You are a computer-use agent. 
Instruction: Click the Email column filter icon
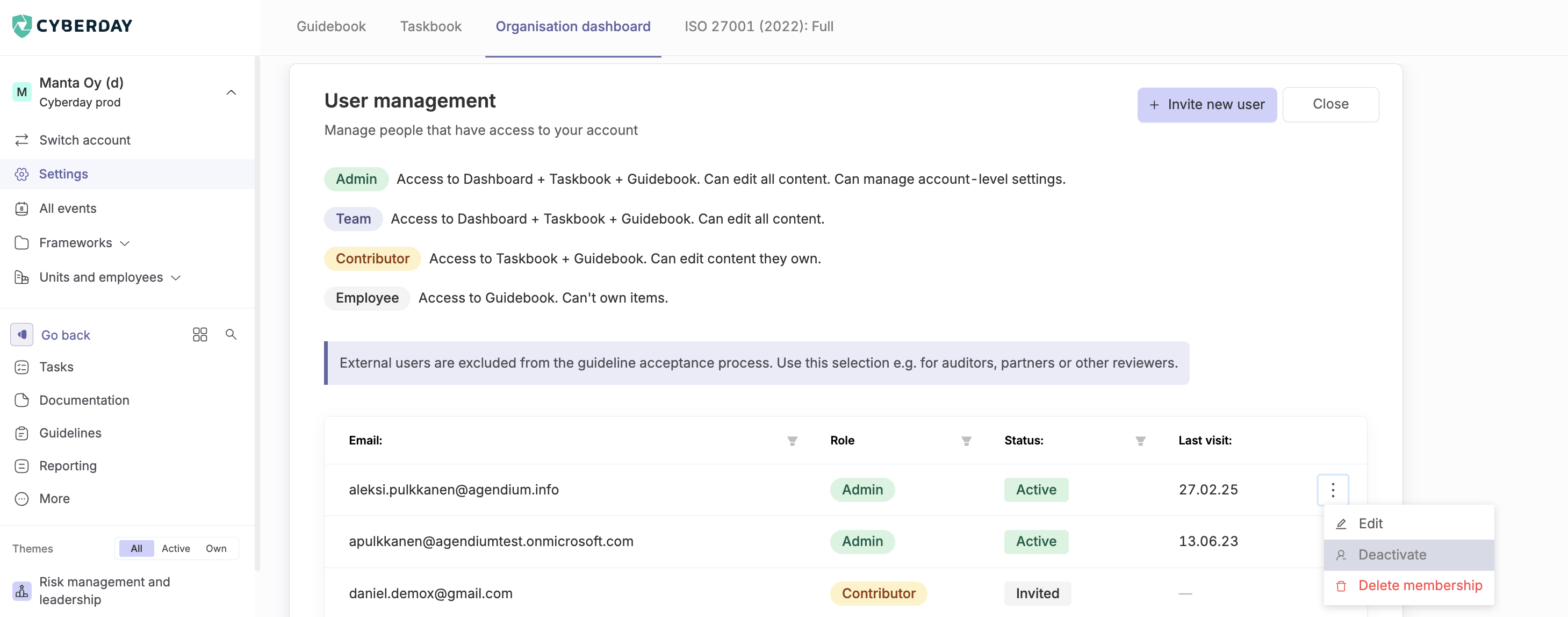[792, 441]
